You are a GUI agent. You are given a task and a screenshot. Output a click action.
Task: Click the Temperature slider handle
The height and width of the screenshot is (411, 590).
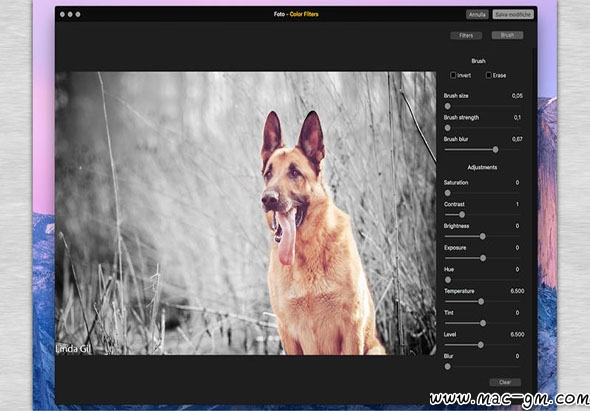coord(481,301)
